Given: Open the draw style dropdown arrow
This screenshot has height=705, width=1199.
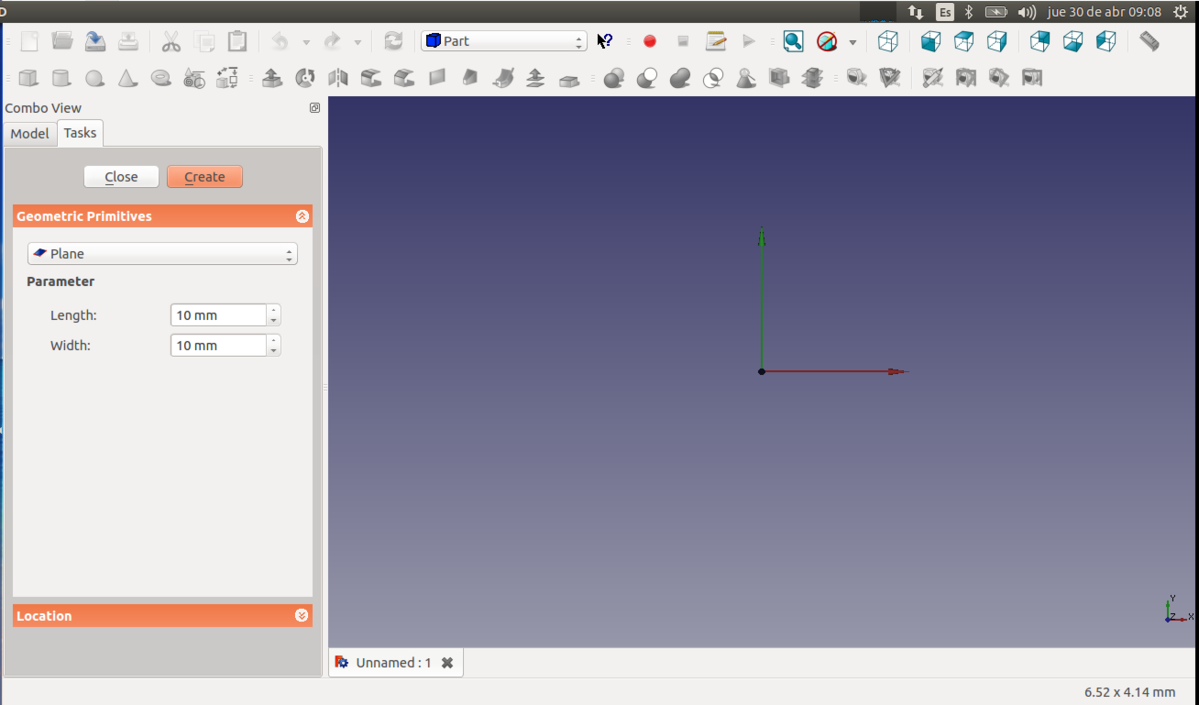Looking at the screenshot, I should (852, 42).
